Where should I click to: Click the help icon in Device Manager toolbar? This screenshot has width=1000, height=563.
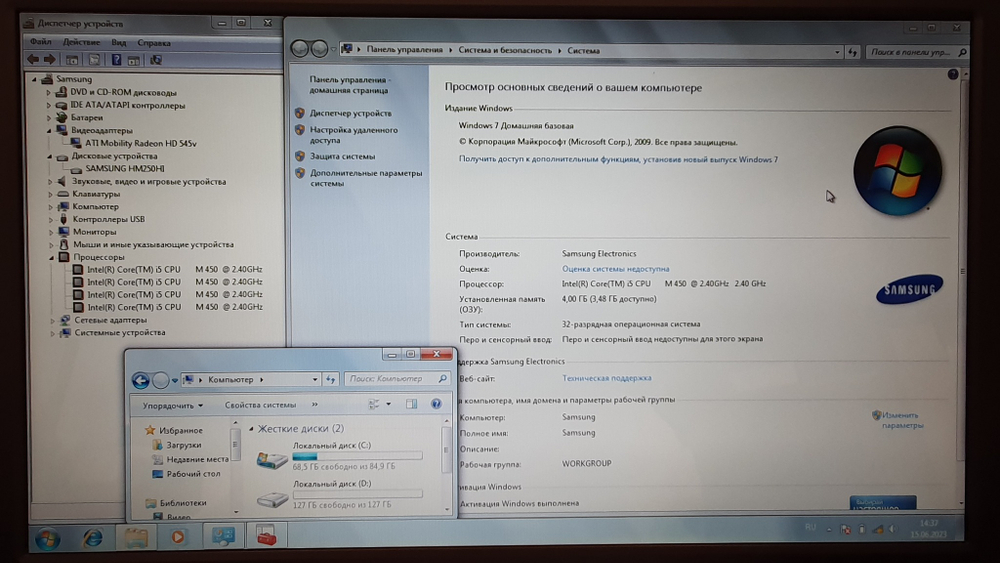116,60
